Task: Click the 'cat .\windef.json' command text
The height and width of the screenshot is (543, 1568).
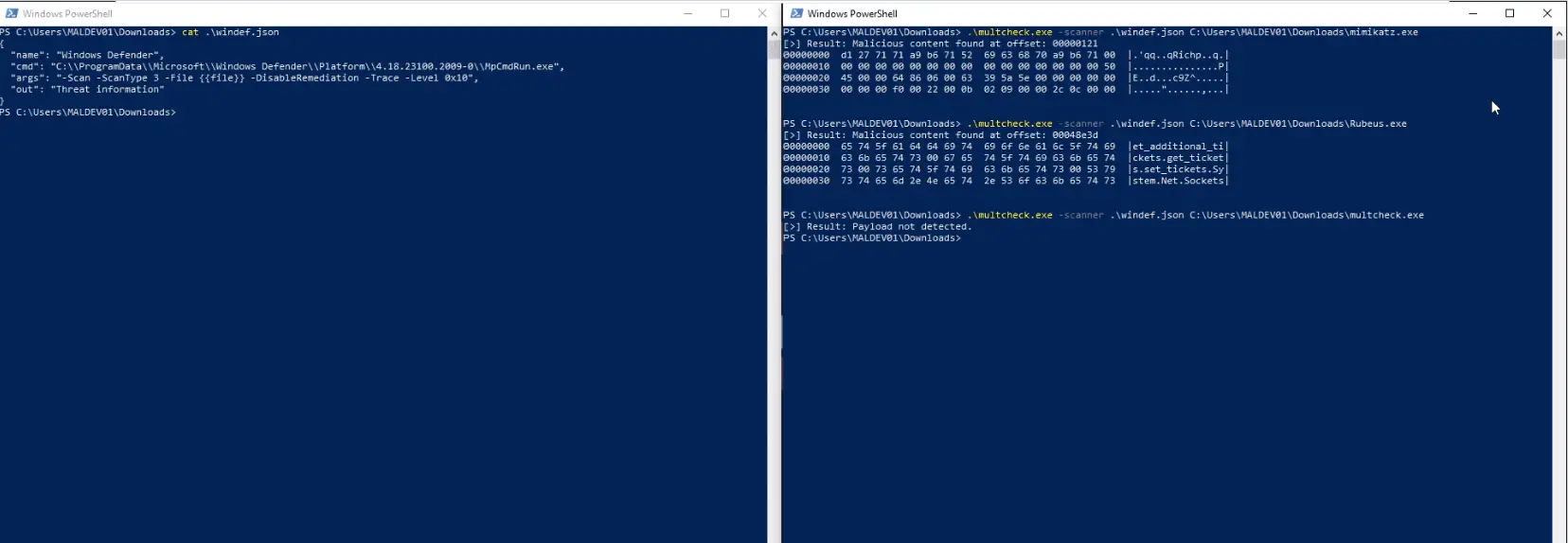Action: 230,32
